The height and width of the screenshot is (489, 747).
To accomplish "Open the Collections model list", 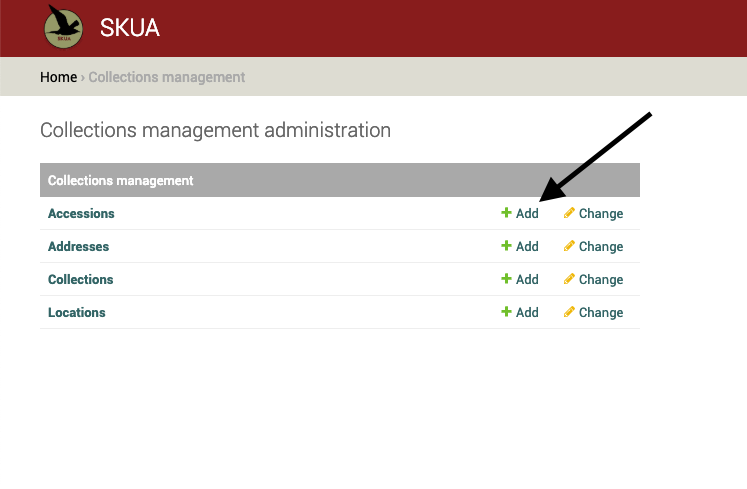I will [80, 279].
